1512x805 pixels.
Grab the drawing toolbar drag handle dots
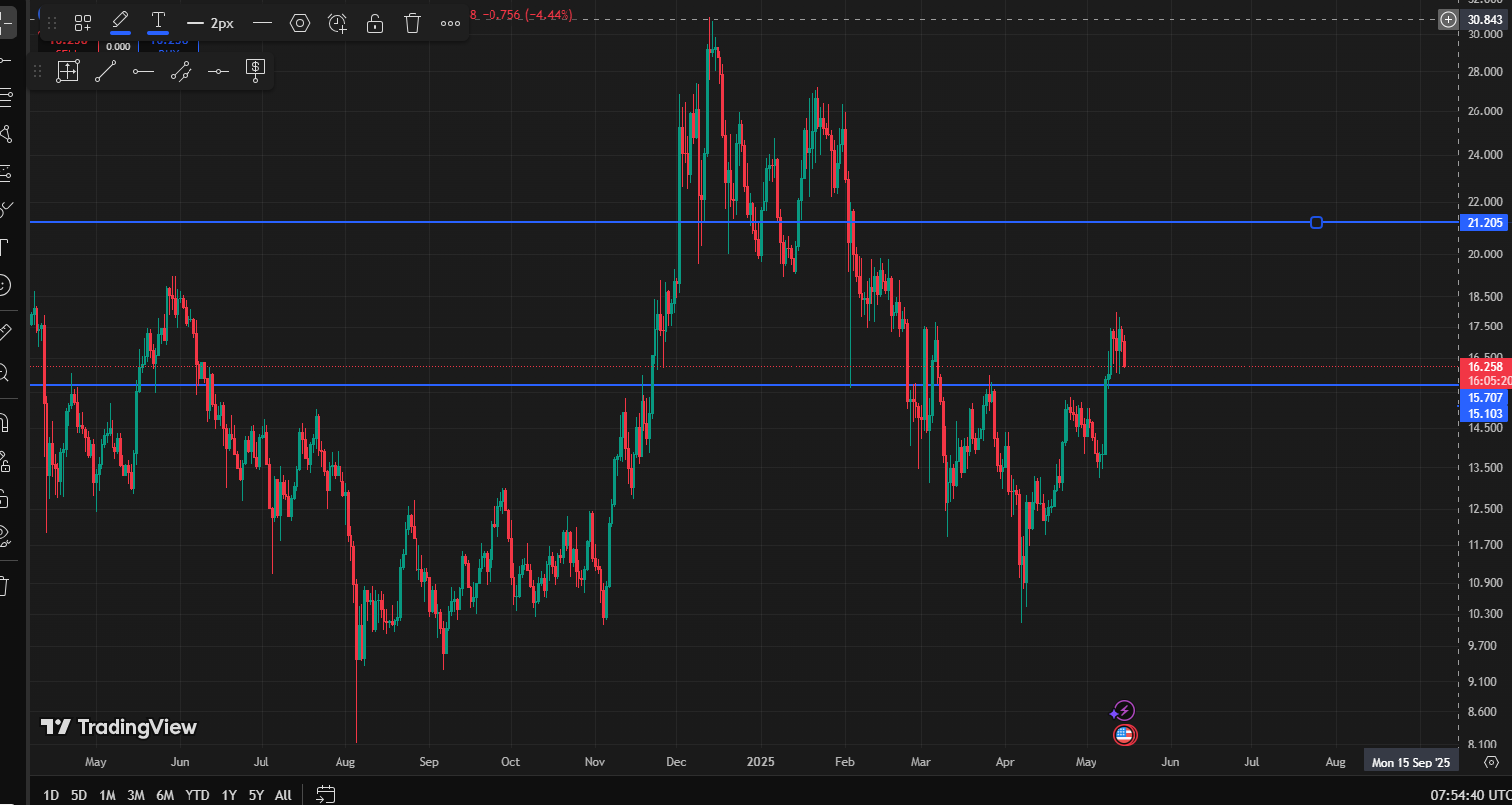coord(52,22)
